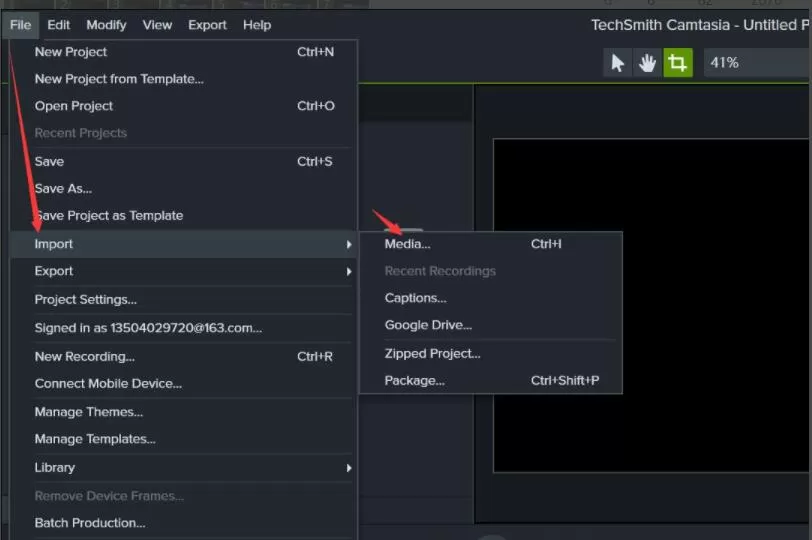Choose Zipped Project... import option
812x540 pixels.
pos(491,354)
